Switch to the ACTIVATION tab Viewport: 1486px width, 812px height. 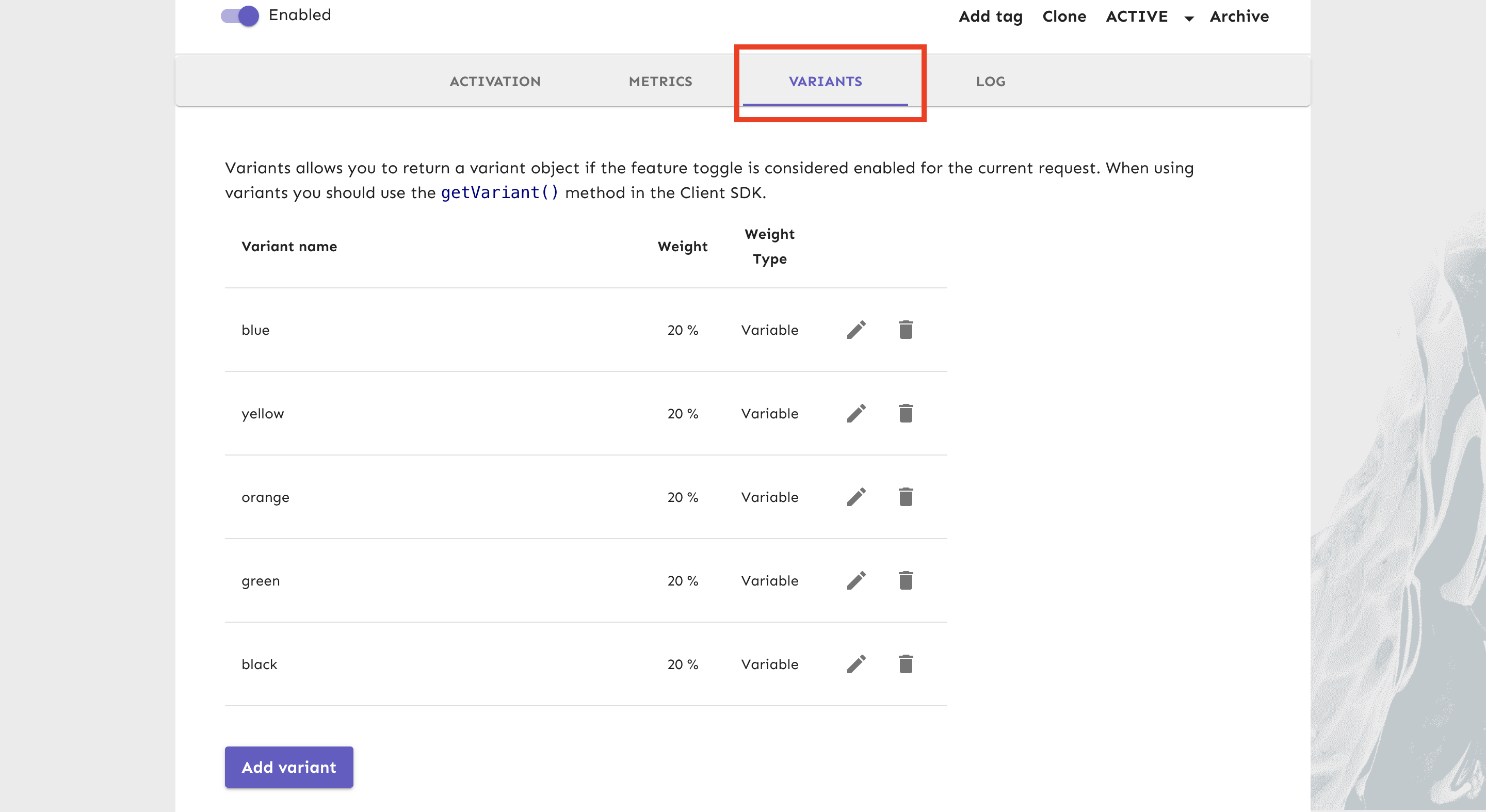[x=495, y=82]
